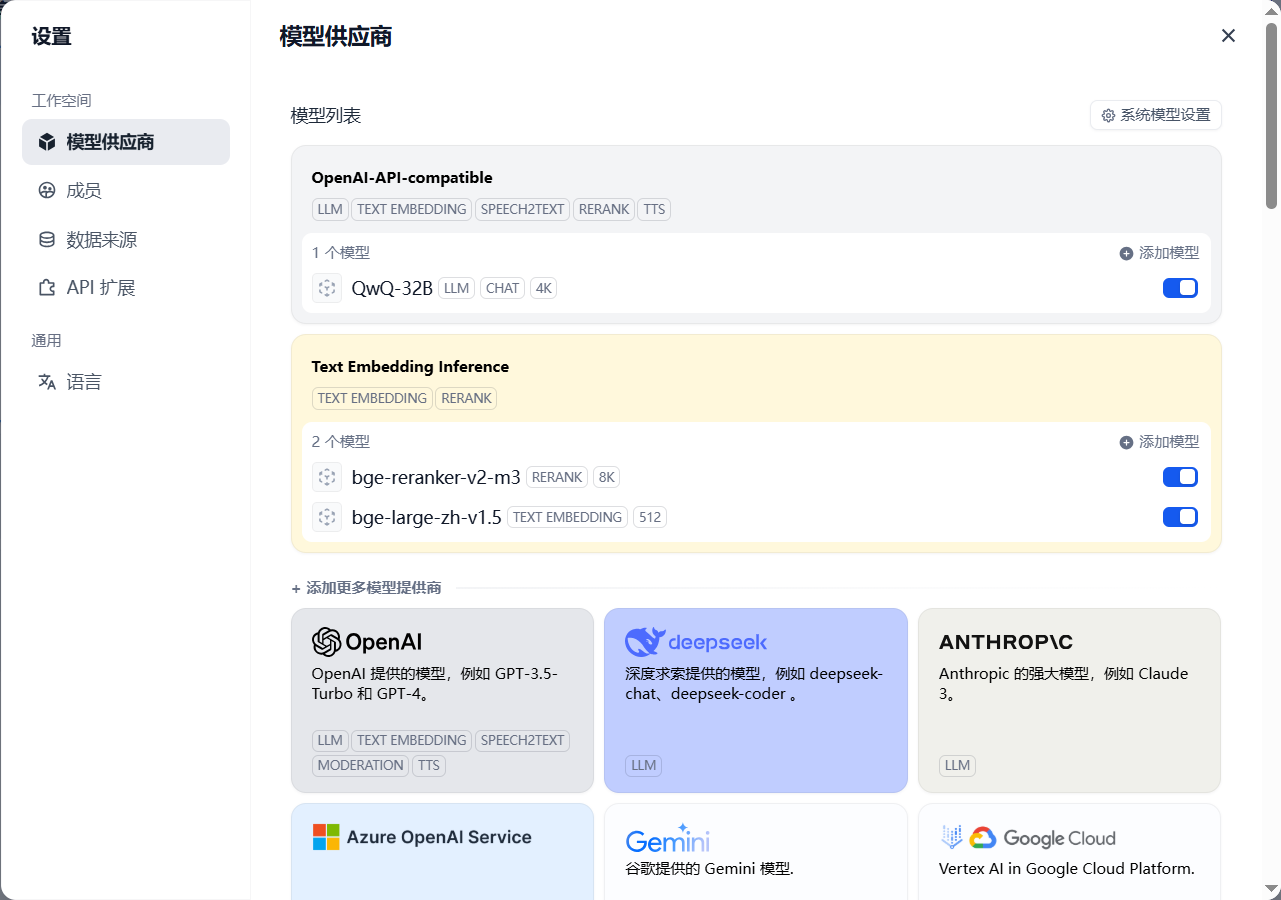Click the gear icon in 系统模型设置

coord(1108,115)
